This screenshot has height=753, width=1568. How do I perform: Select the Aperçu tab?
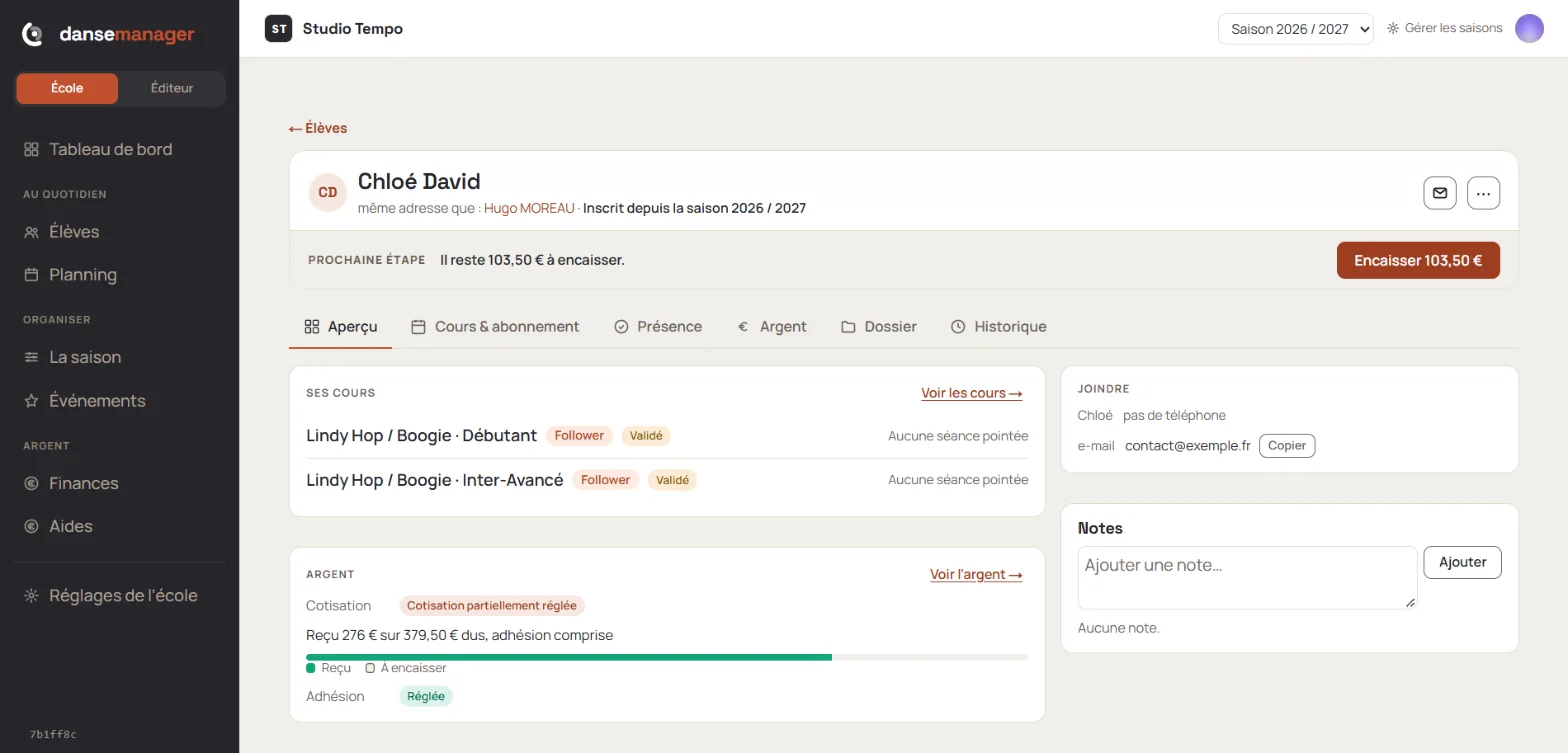point(340,327)
